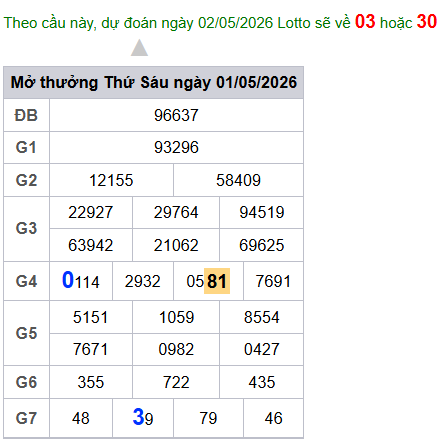440x443 pixels.
Task: Click the G6 number 722
Action: [176, 382]
